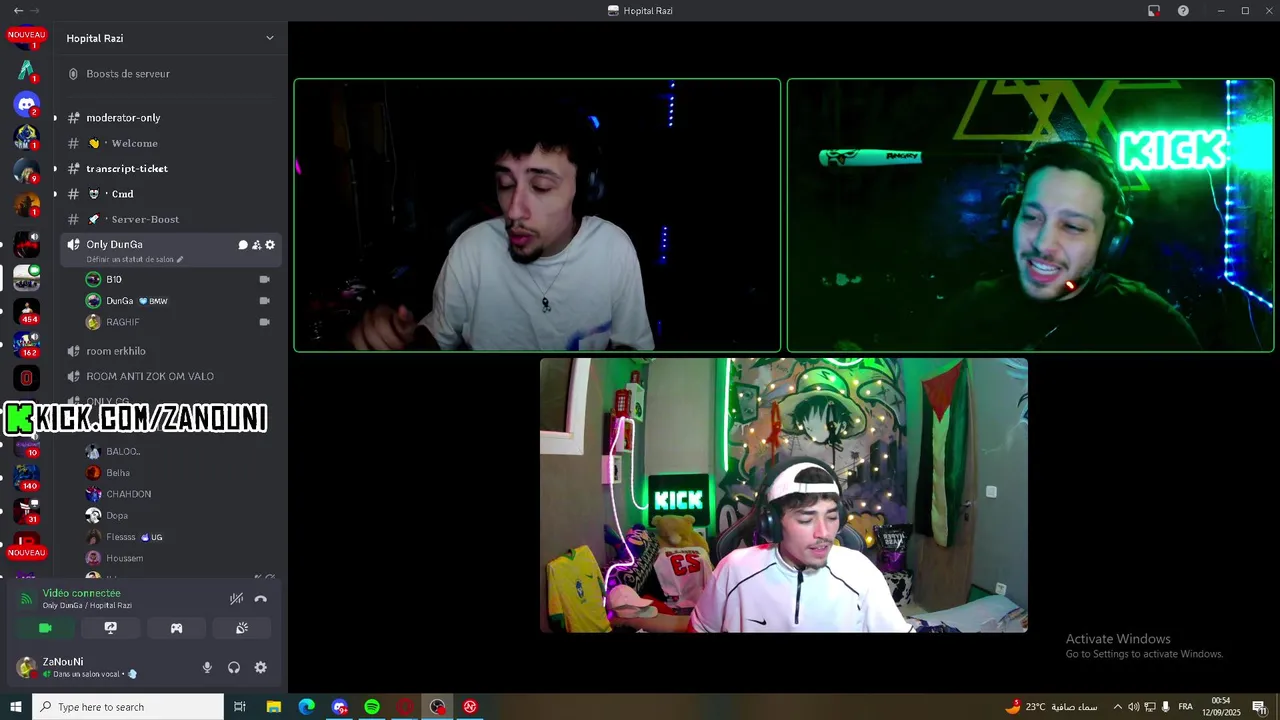The height and width of the screenshot is (720, 1280).
Task: Mute the microphone in user panel
Action: pyautogui.click(x=207, y=667)
